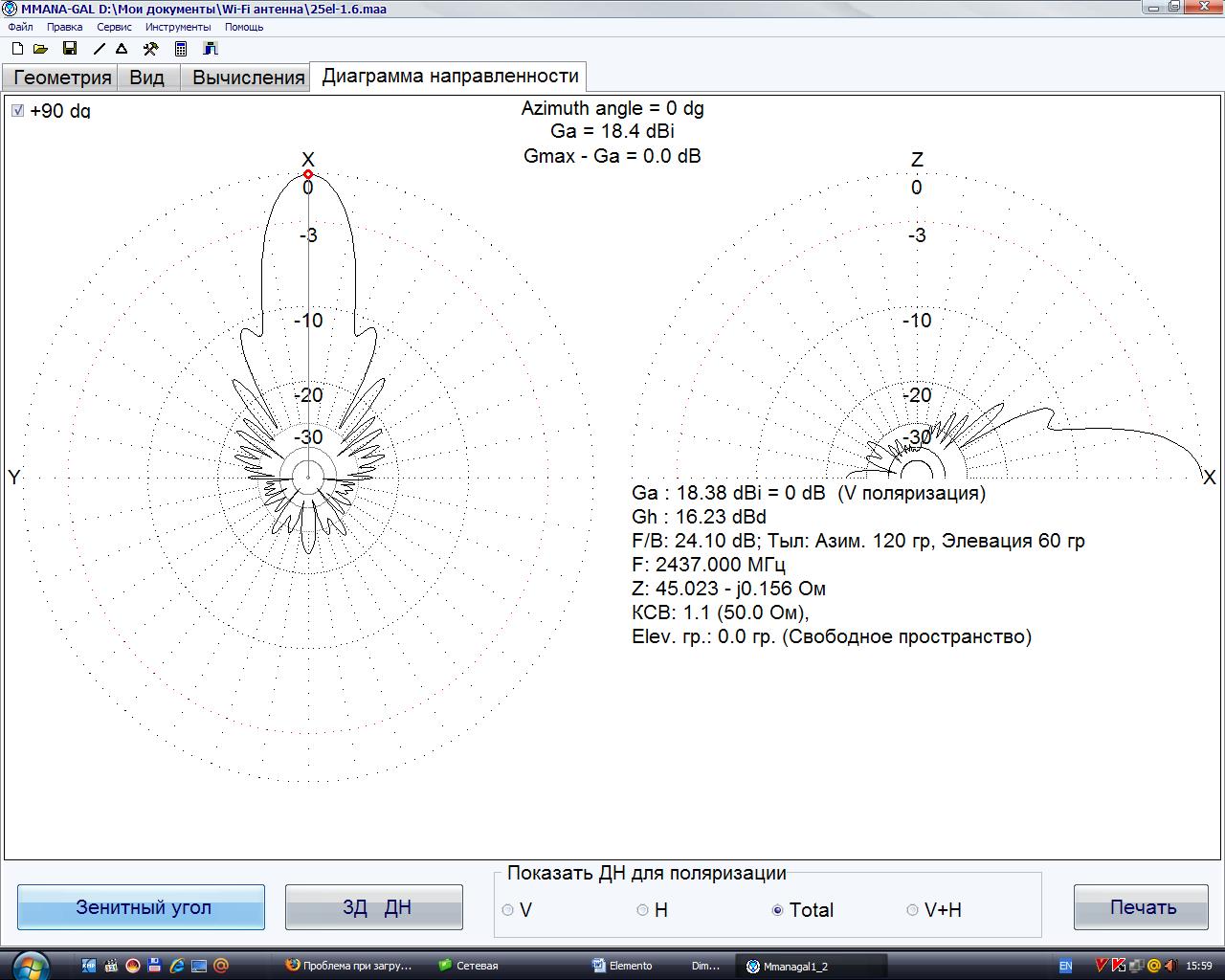Select the H polarization radio button
1225x980 pixels.
point(643,910)
